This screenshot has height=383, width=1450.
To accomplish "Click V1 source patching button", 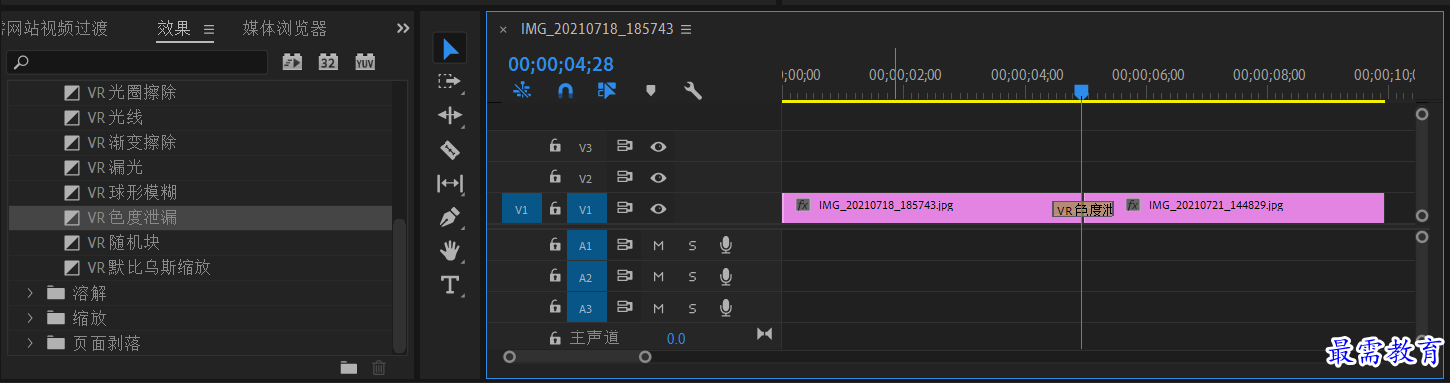I will click(521, 209).
